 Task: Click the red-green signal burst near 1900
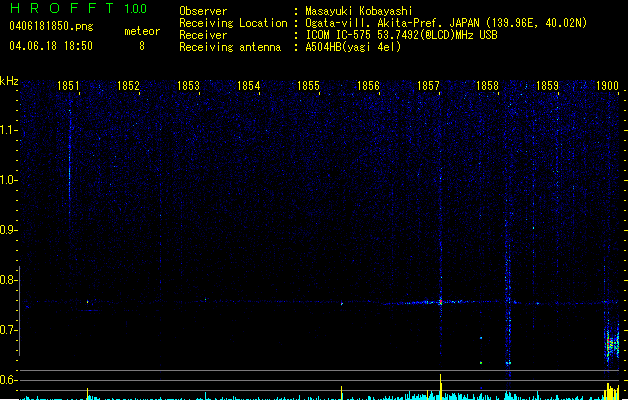611,344
